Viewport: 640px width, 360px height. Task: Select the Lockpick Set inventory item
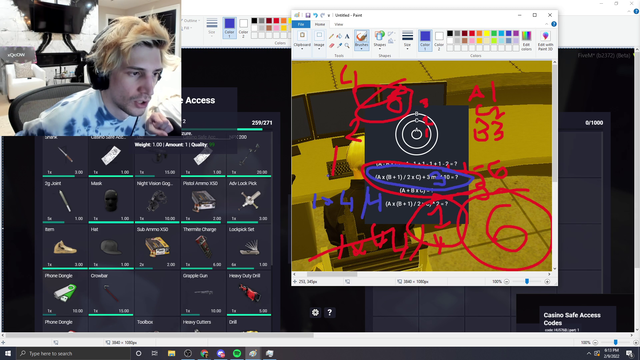[x=249, y=247]
